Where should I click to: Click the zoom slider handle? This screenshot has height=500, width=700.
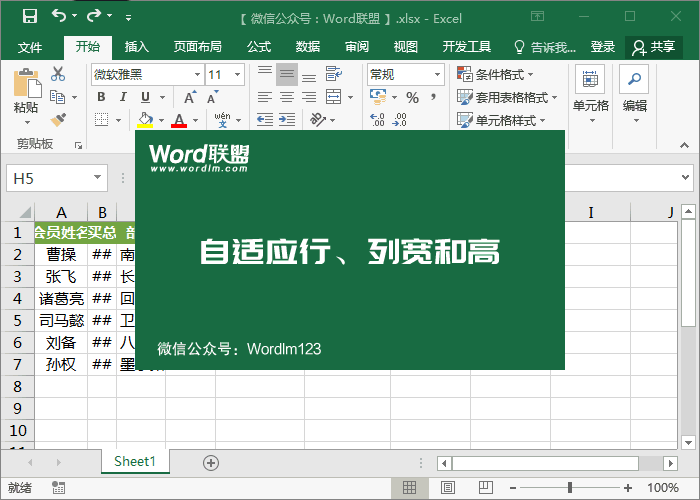569,488
